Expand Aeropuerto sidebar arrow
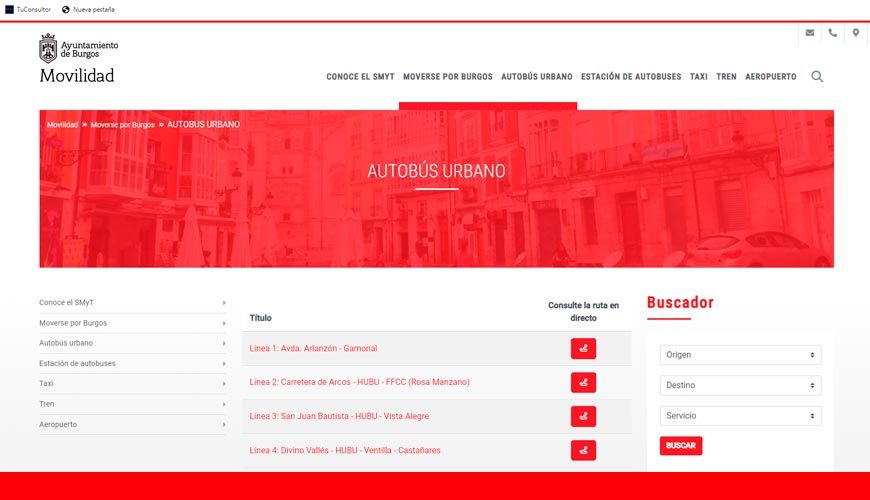The image size is (870, 500). pos(224,425)
